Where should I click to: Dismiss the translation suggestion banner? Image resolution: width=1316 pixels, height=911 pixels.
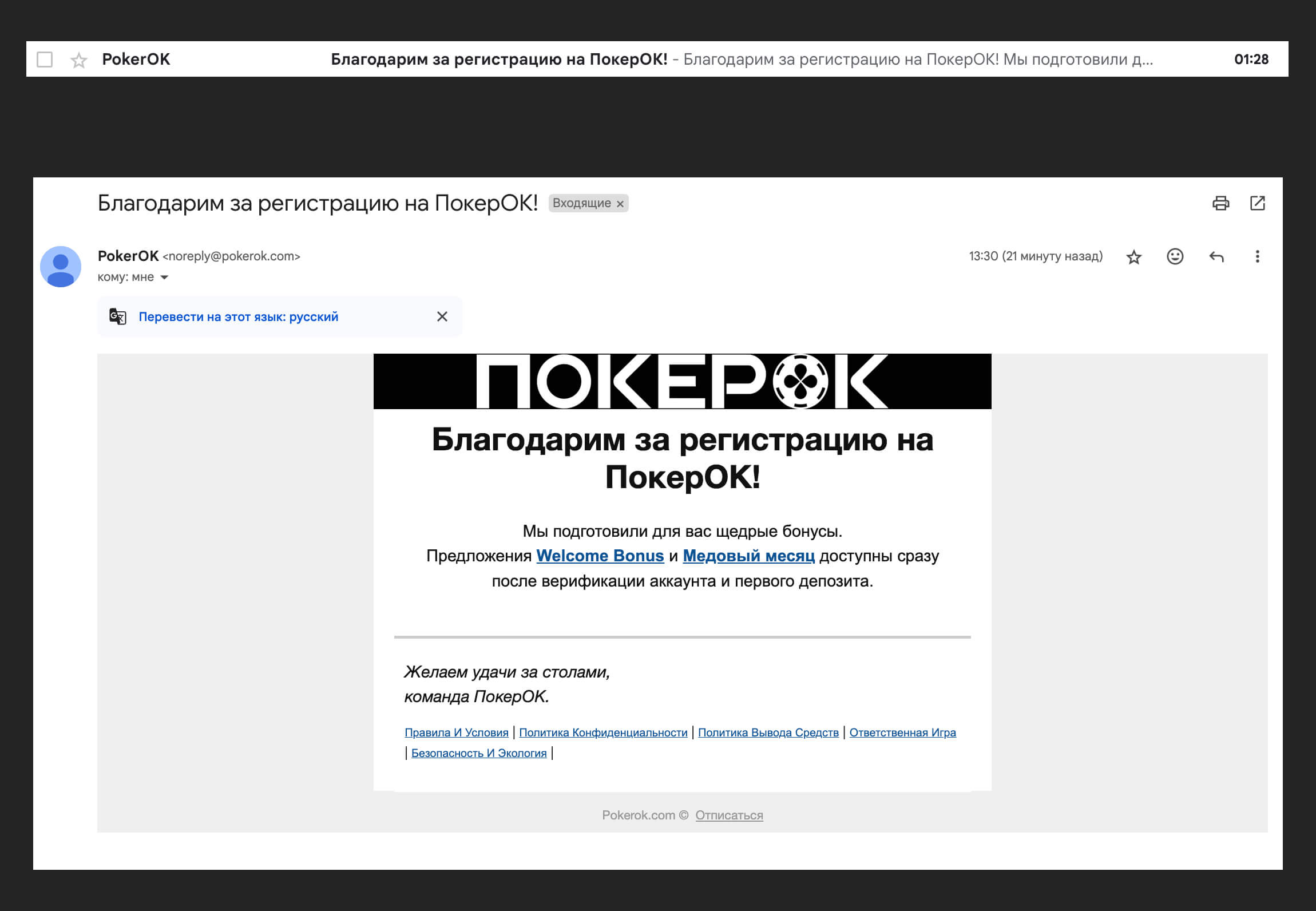pyautogui.click(x=442, y=316)
